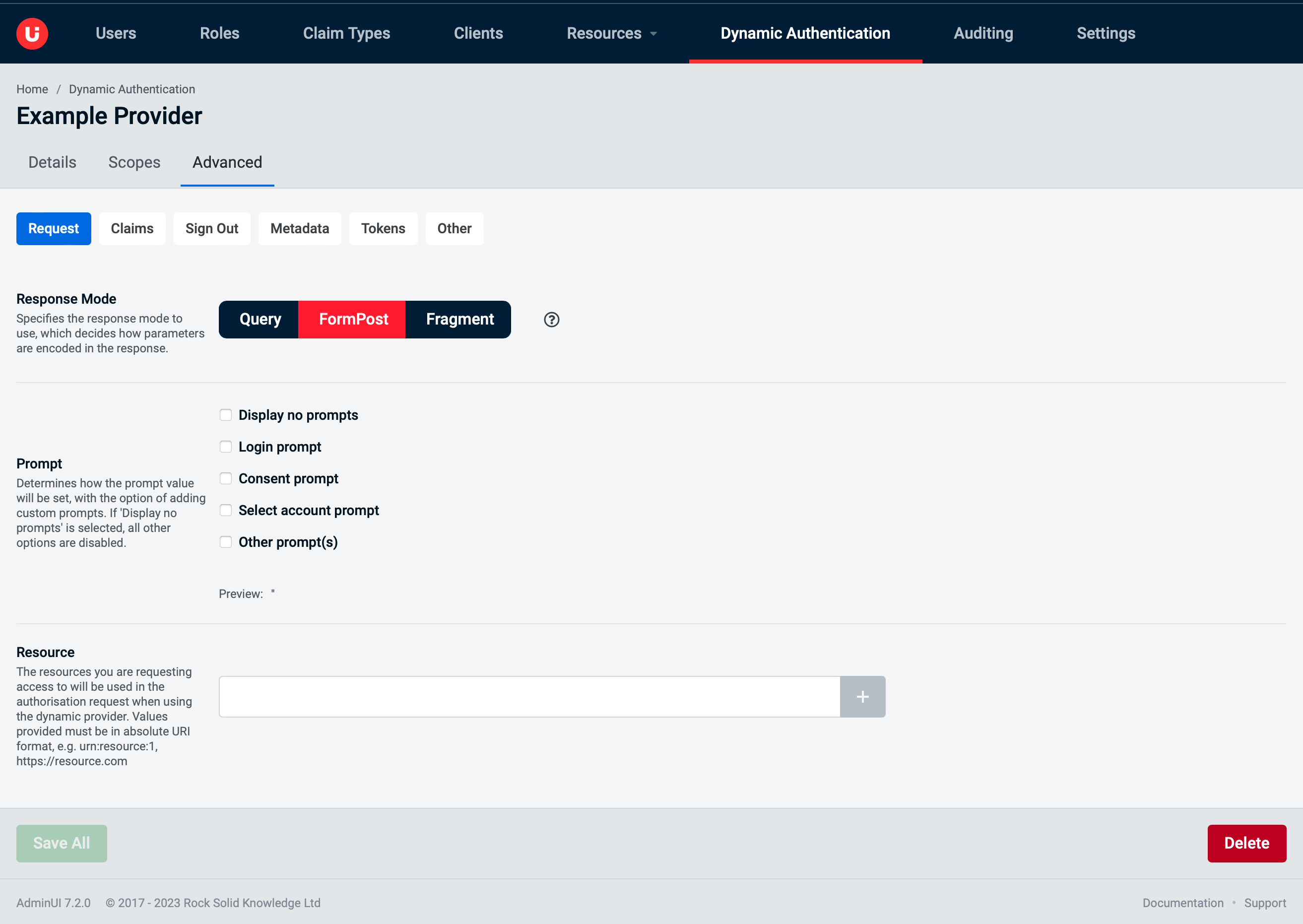Navigate to the Auditing section
1303x924 pixels.
pos(983,33)
